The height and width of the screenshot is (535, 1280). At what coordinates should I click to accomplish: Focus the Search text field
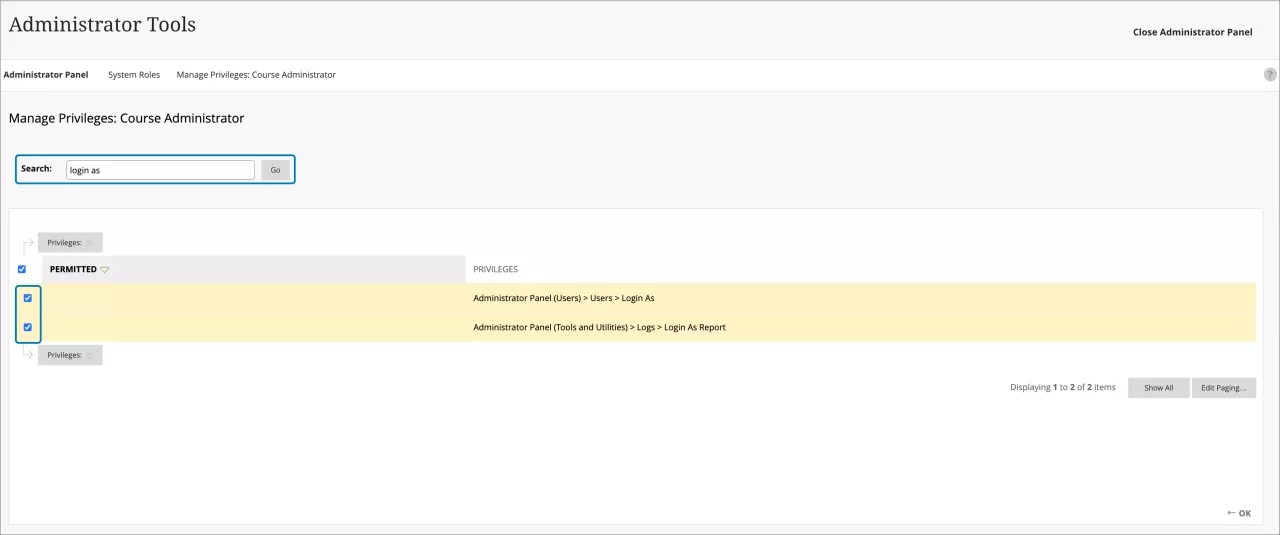[159, 170]
